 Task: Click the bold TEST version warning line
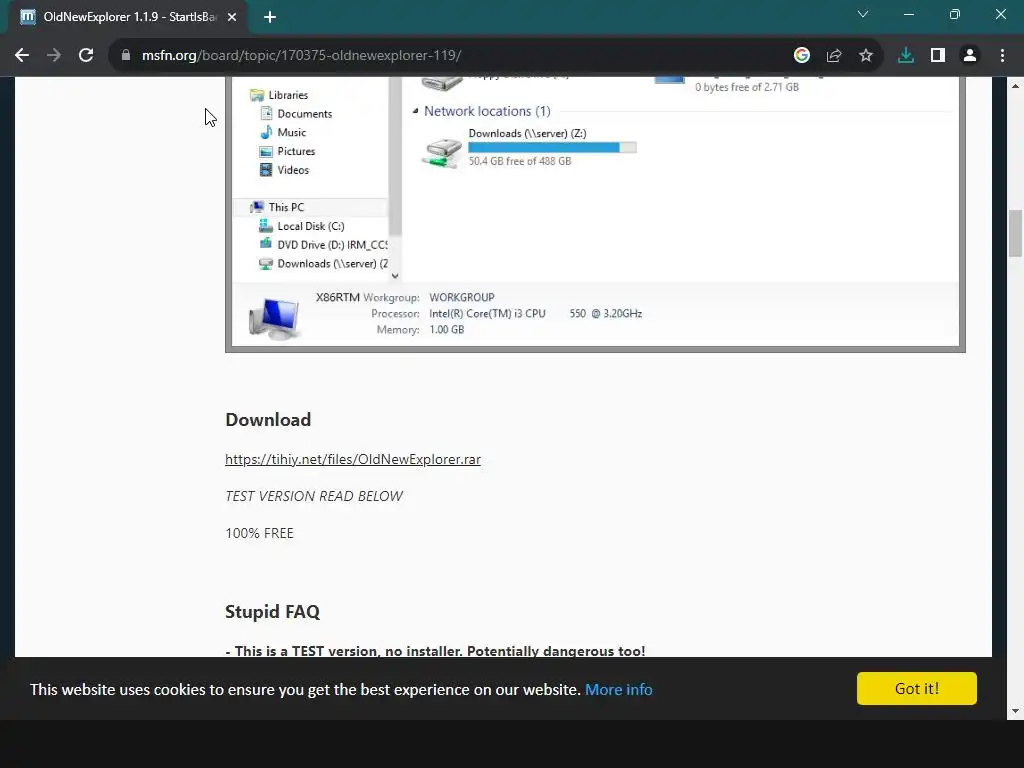[x=435, y=650]
